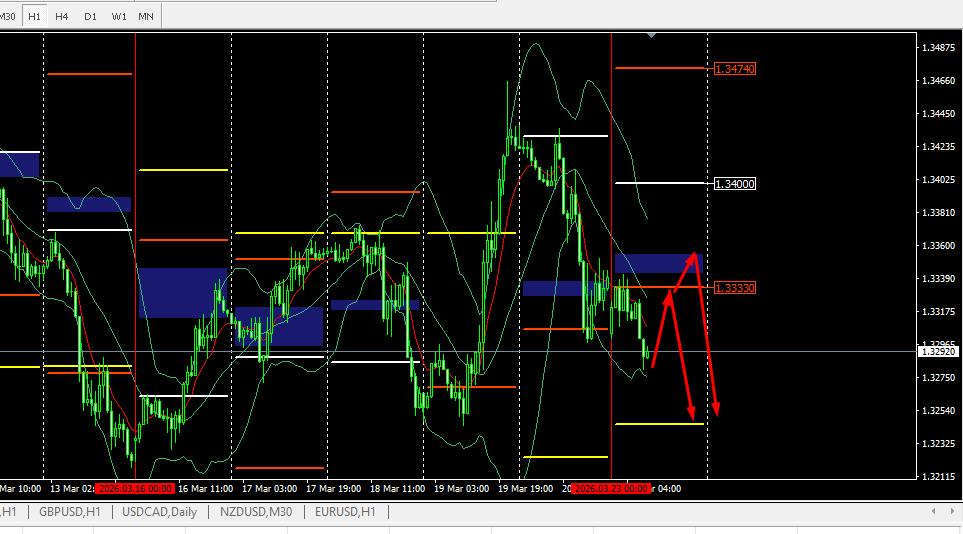The height and width of the screenshot is (534, 963).
Task: Click the 1.34000 white price label
Action: point(735,184)
